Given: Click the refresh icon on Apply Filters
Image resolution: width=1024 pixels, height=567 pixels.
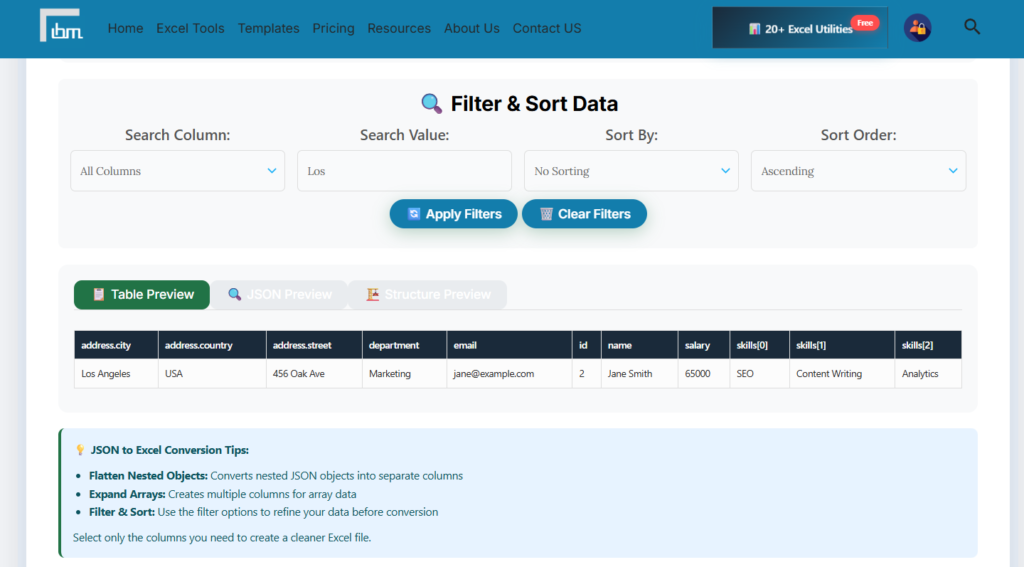Looking at the screenshot, I should (x=413, y=214).
